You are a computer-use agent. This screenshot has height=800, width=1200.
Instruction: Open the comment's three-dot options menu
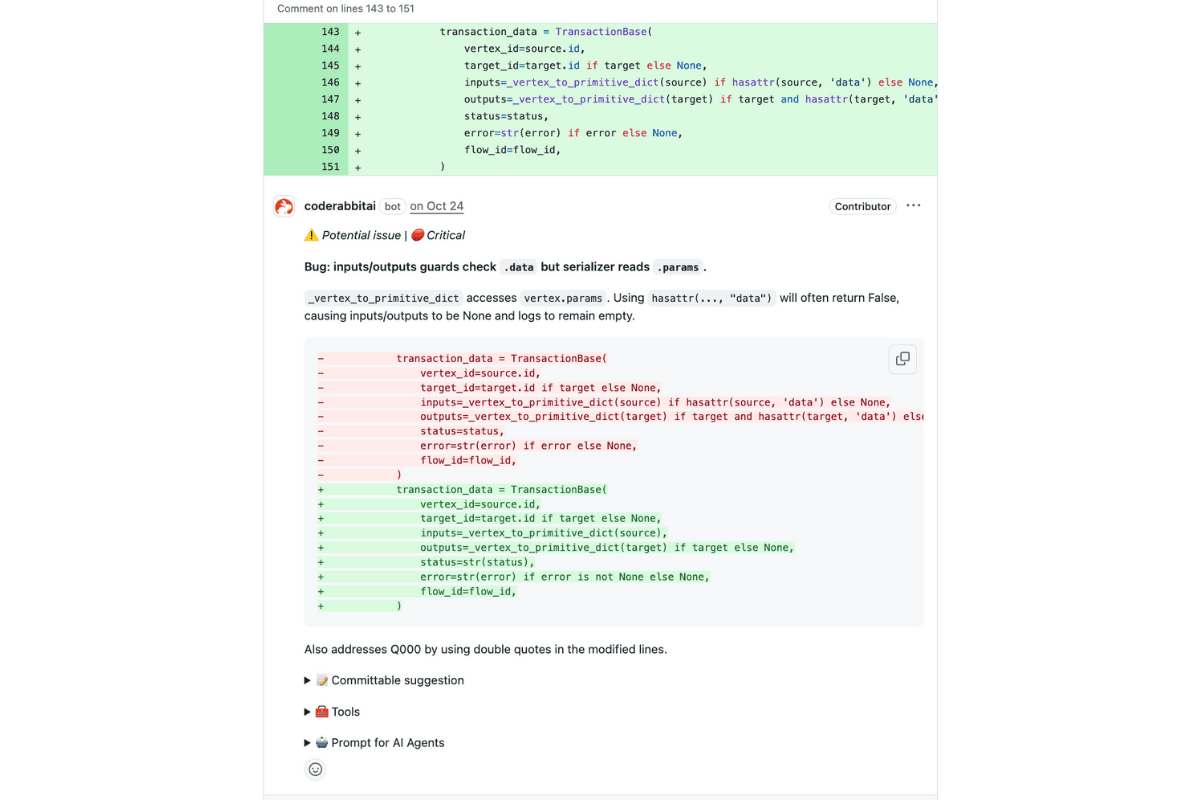coord(913,206)
